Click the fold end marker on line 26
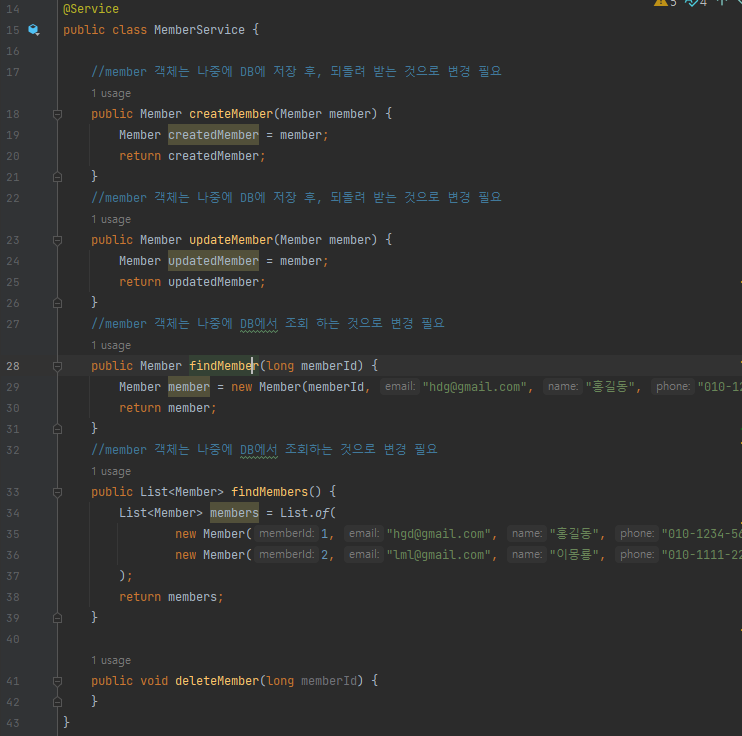 [57, 303]
